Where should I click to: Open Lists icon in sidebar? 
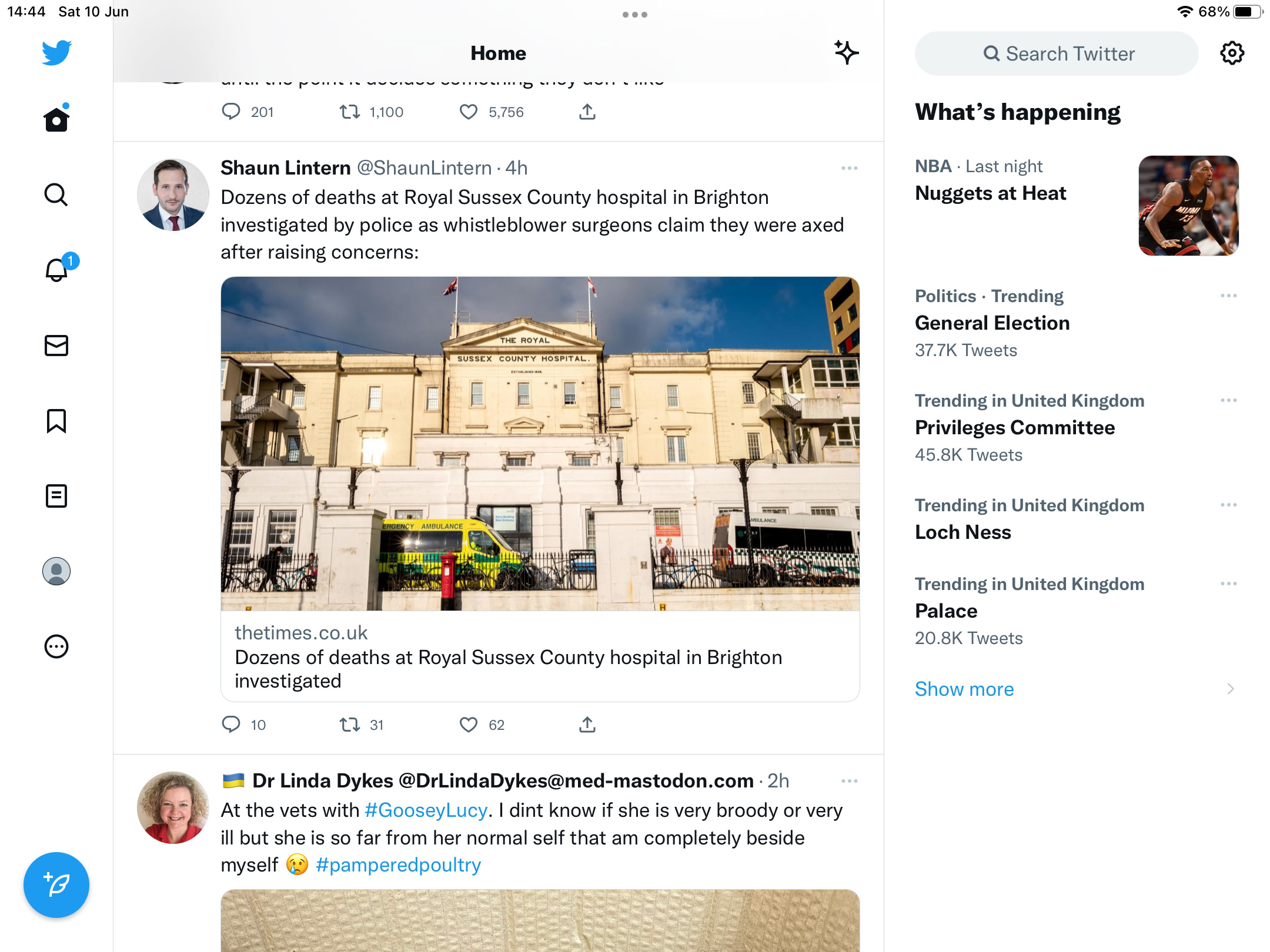click(x=56, y=496)
